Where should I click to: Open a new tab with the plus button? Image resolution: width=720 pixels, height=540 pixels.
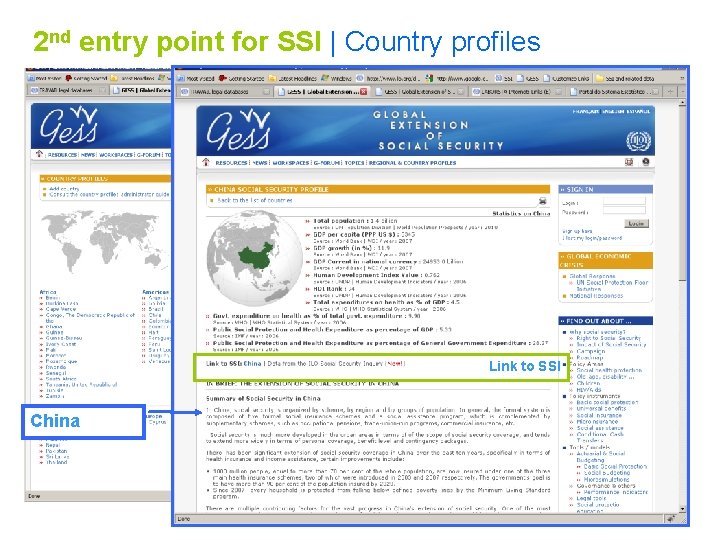click(x=670, y=91)
